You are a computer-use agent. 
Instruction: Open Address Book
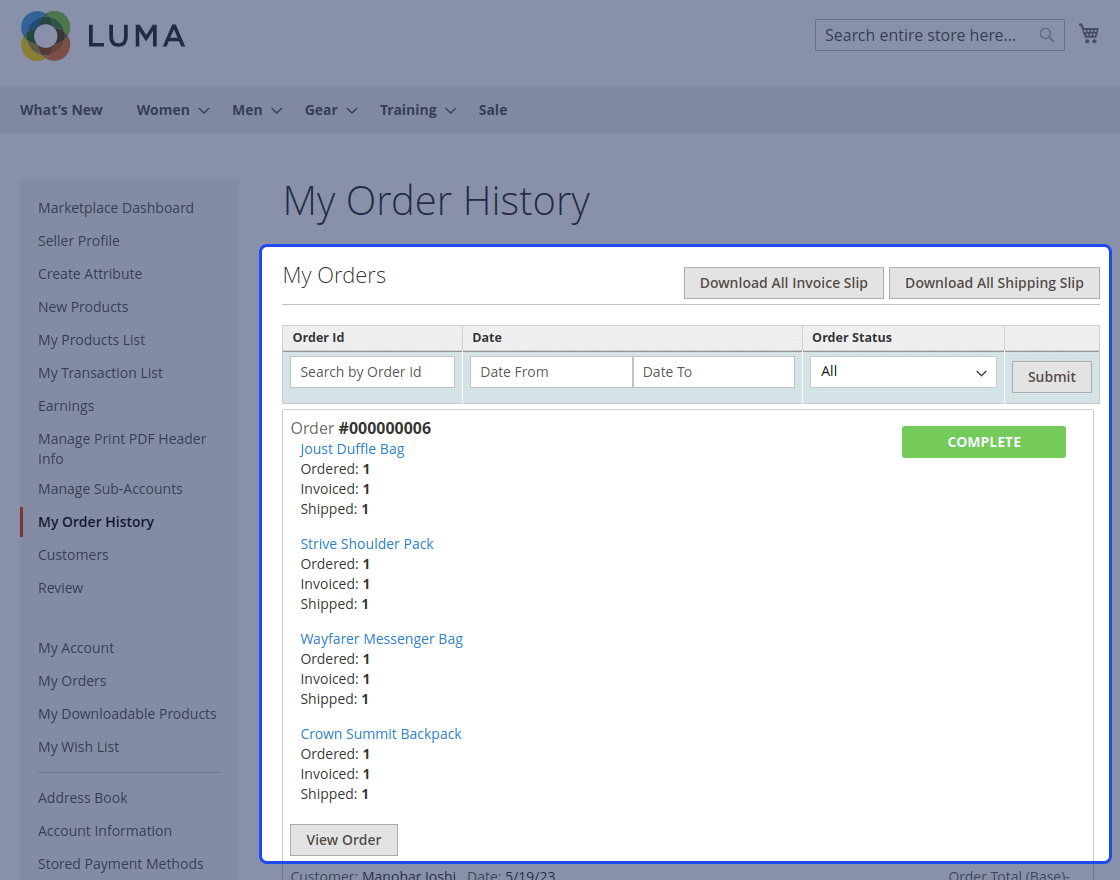[83, 798]
